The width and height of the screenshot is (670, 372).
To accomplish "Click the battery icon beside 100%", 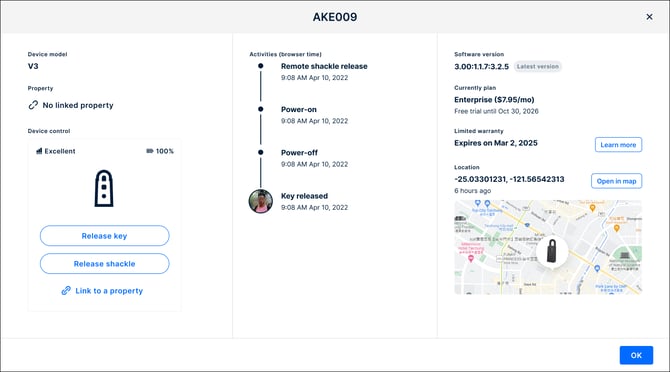I will (x=150, y=151).
